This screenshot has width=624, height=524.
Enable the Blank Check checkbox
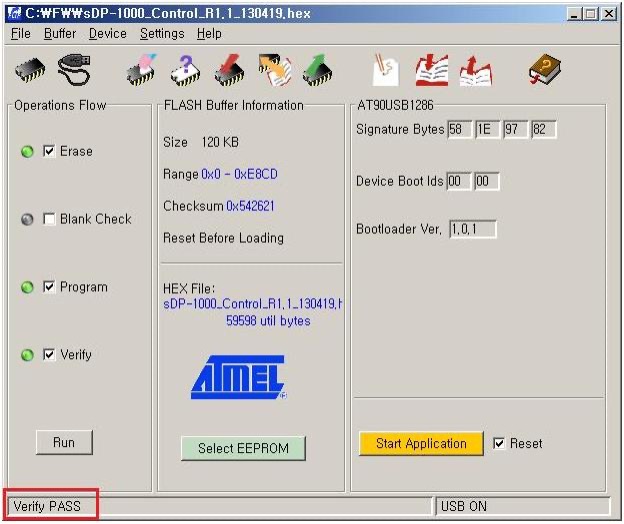49,220
